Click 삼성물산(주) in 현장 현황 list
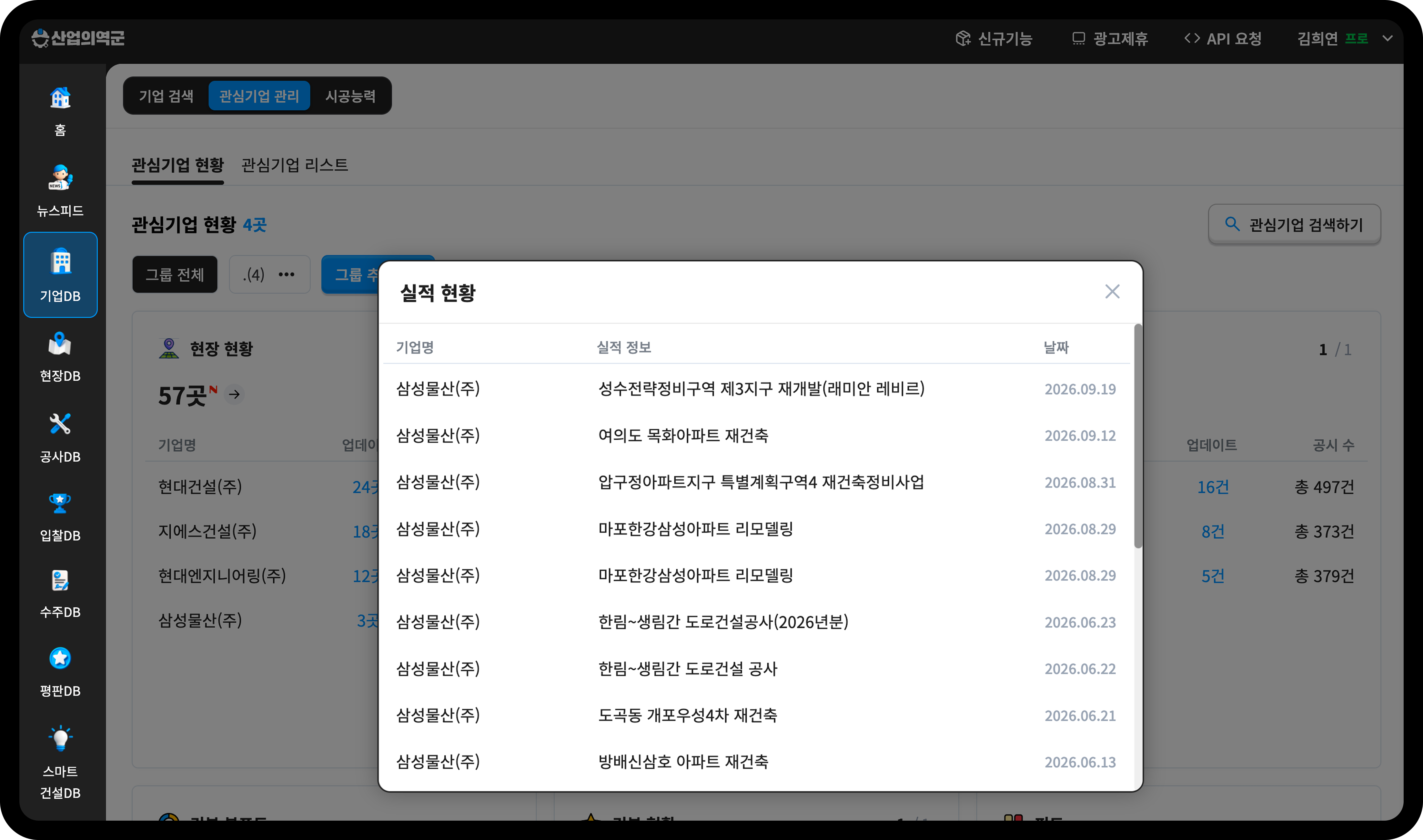 click(x=200, y=620)
